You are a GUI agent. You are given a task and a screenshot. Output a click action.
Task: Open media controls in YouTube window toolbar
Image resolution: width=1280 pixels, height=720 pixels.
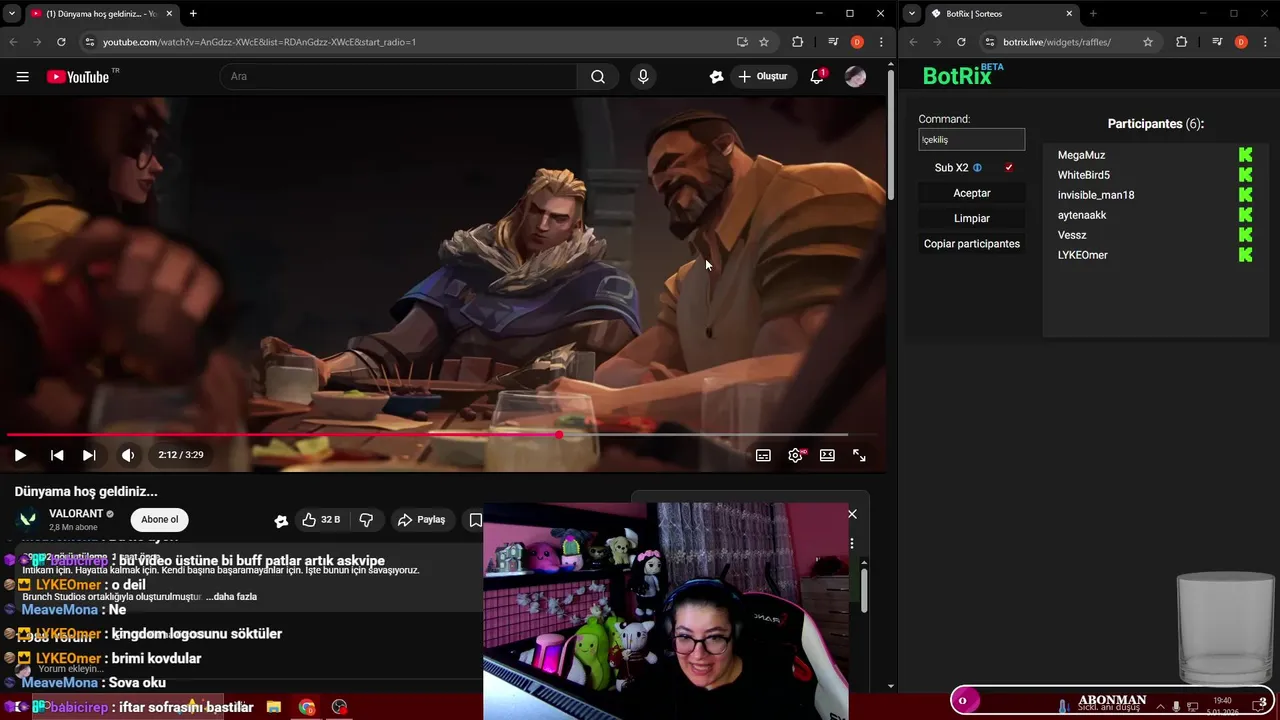(833, 42)
